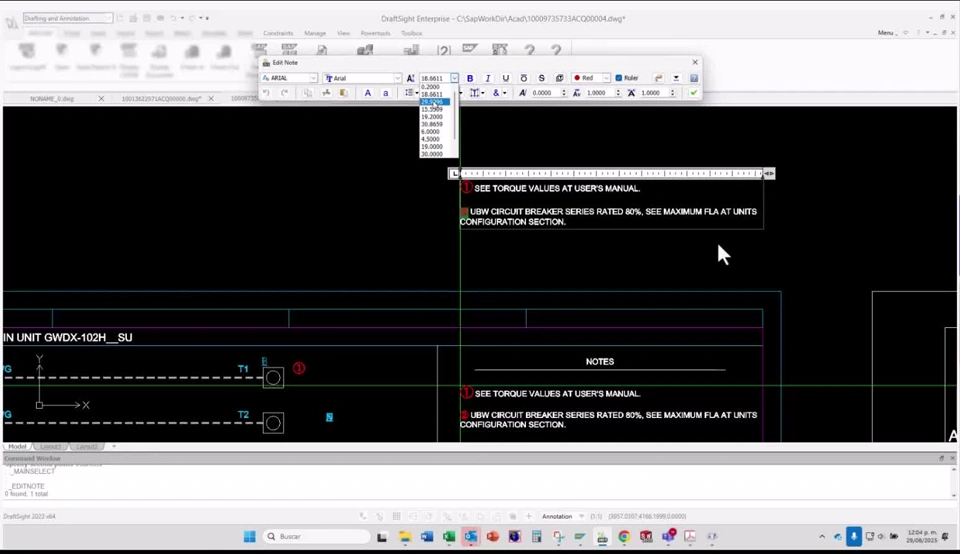Click the note ruler bar
The height and width of the screenshot is (554, 960).
[x=611, y=174]
